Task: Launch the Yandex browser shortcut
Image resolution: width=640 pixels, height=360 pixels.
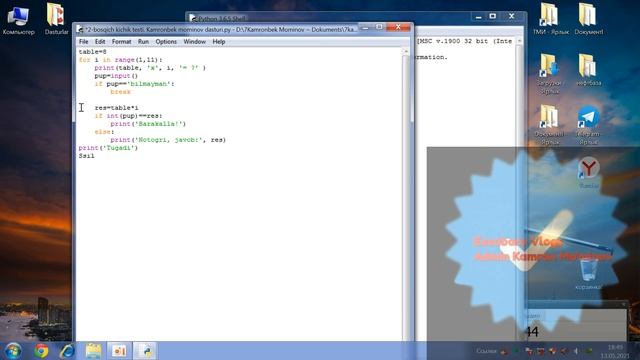Action: coord(588,173)
